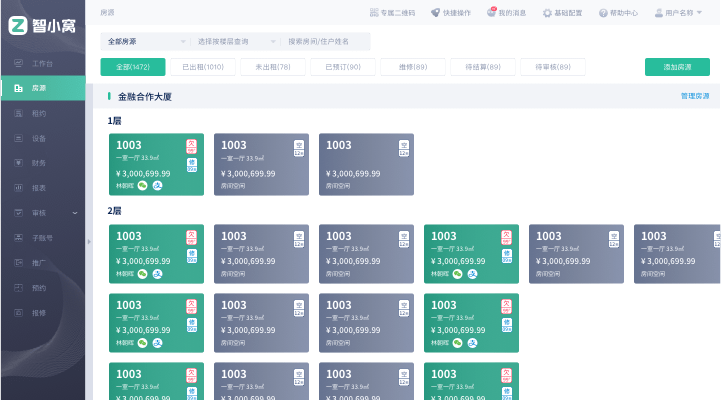Viewport: 721px width, 400px height.
Task: Click the 基础配置 label in header
Action: coord(568,13)
